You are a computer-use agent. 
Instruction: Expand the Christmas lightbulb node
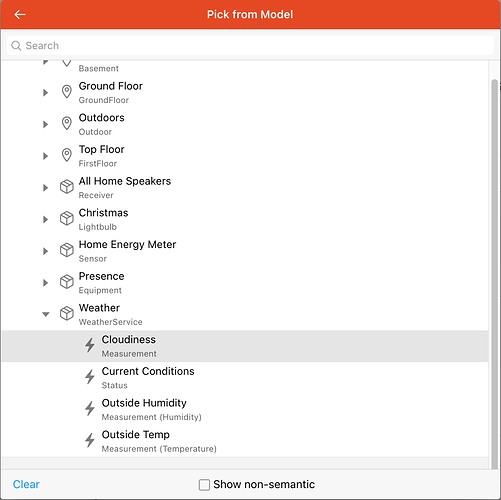tap(46, 219)
